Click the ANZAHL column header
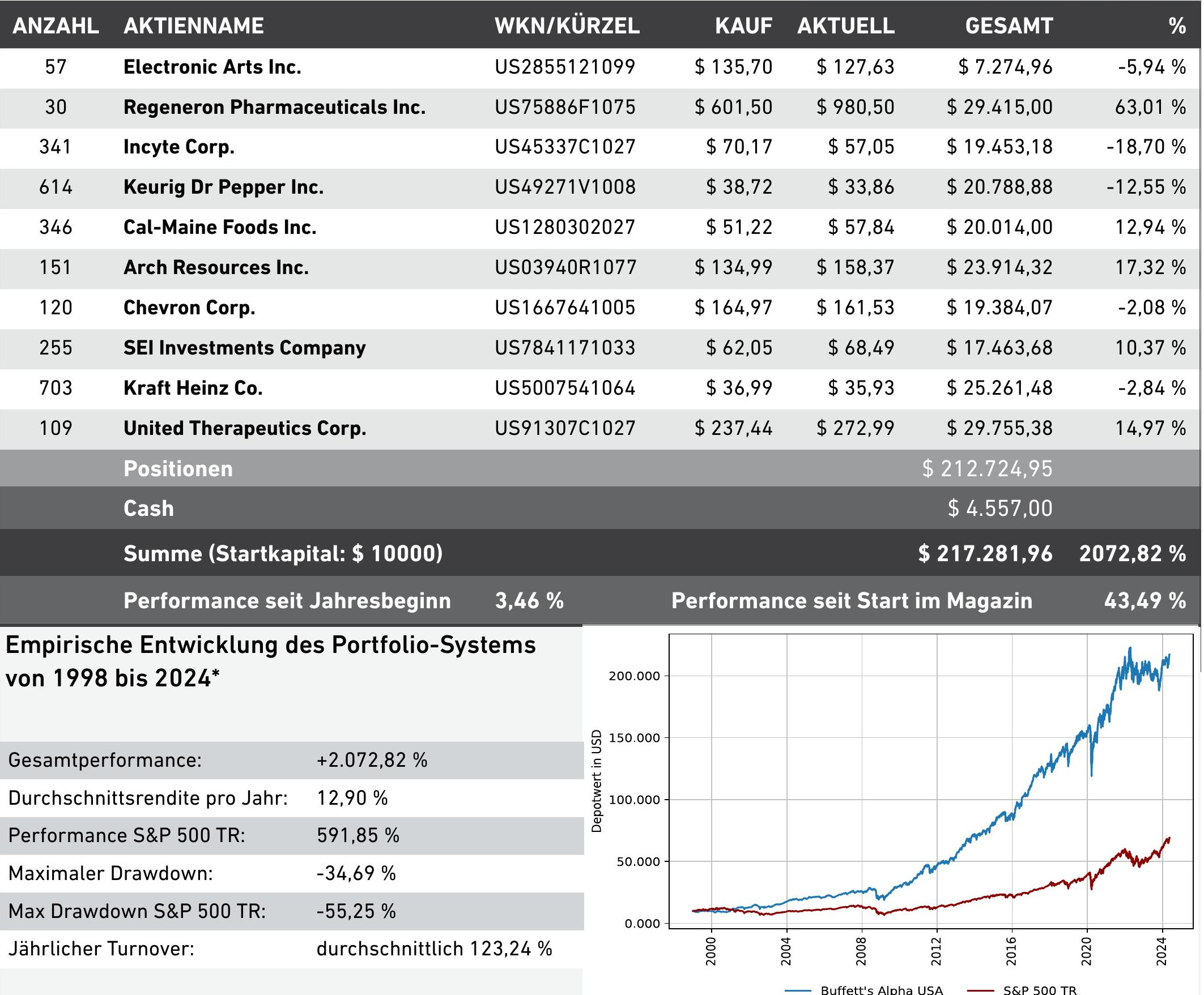1204x995 pixels. [x=56, y=26]
